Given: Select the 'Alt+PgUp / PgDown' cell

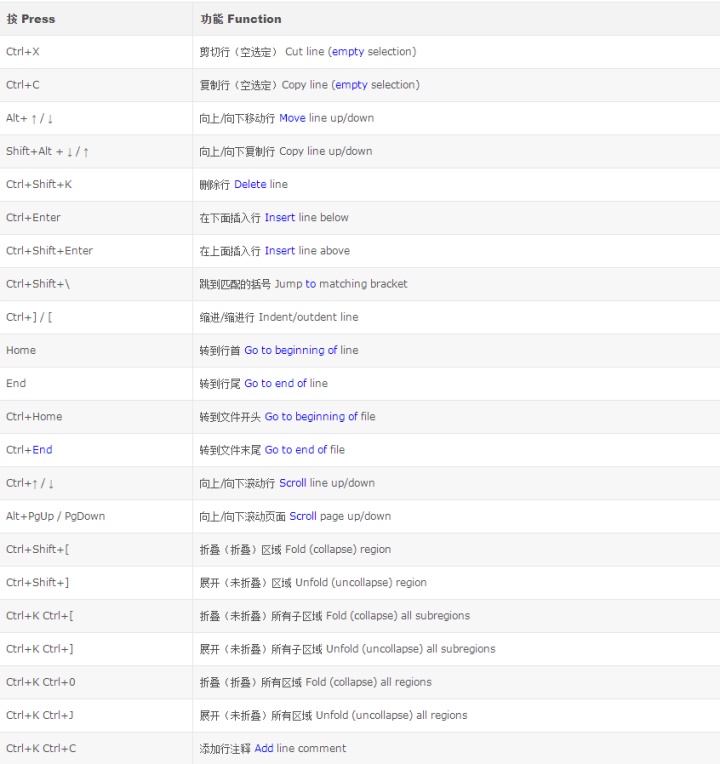Looking at the screenshot, I should click(x=96, y=516).
